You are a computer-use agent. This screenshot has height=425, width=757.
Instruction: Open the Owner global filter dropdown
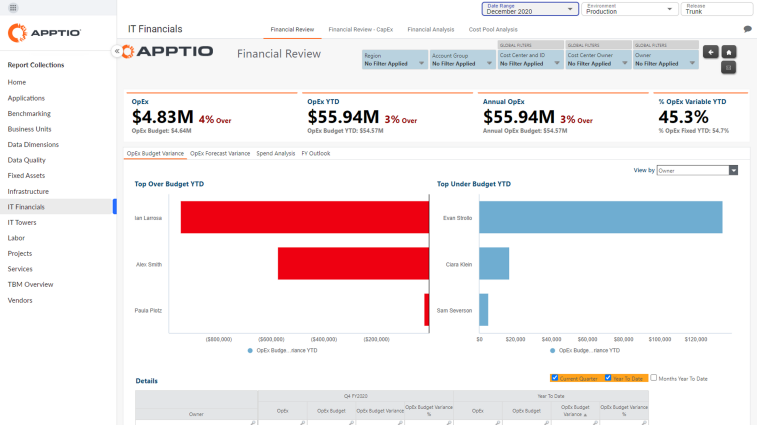tap(666, 59)
